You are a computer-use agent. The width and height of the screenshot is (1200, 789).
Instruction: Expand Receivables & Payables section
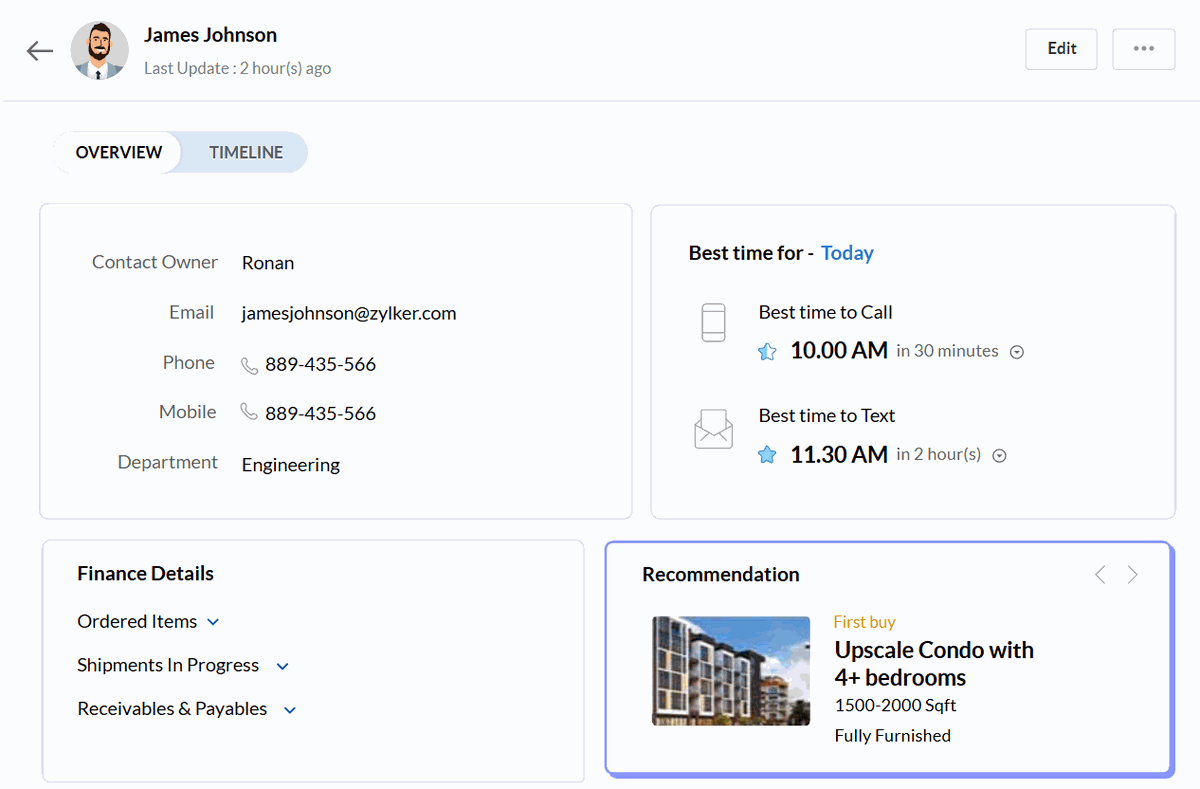click(x=290, y=710)
